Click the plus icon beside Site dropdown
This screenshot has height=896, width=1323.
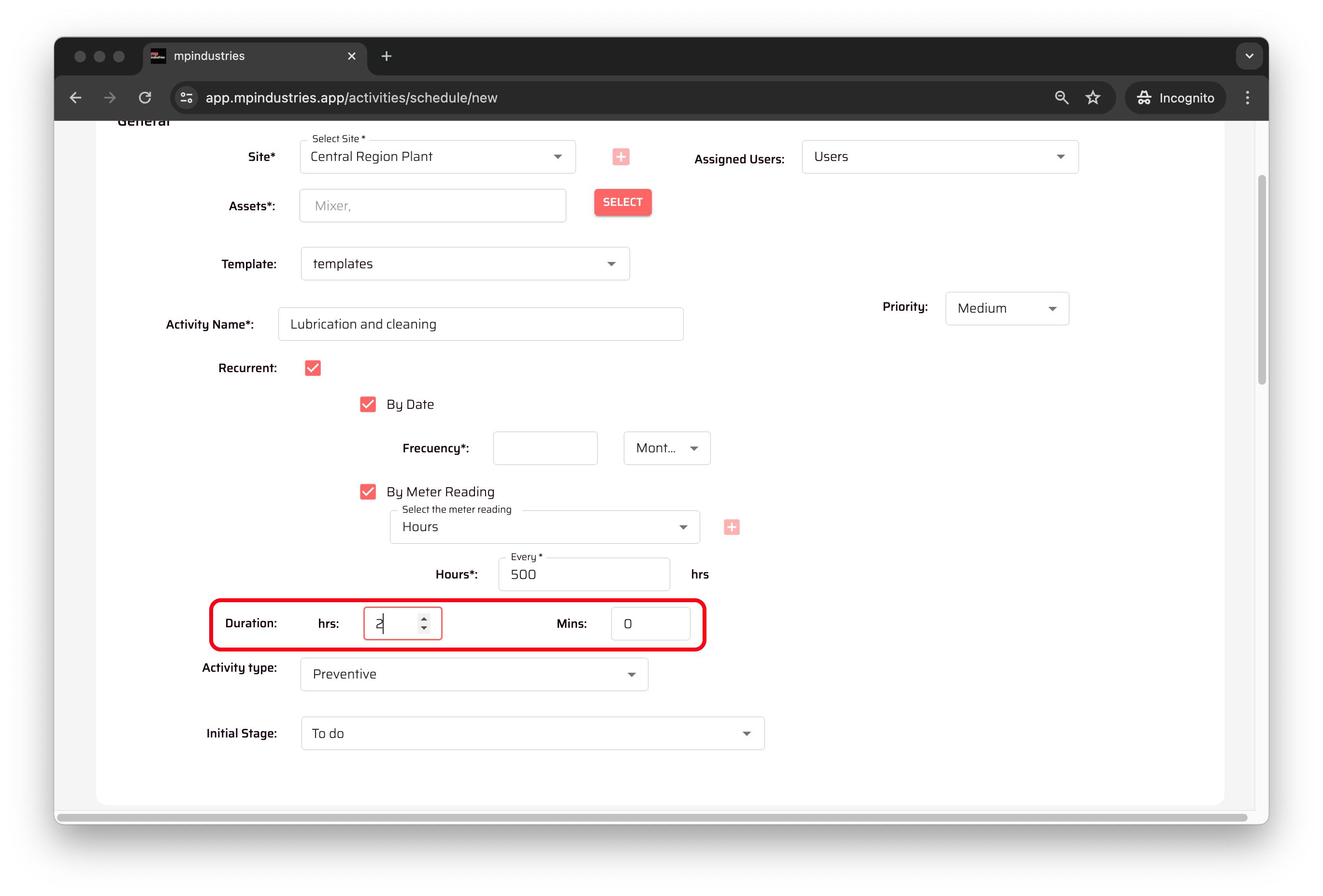click(620, 157)
